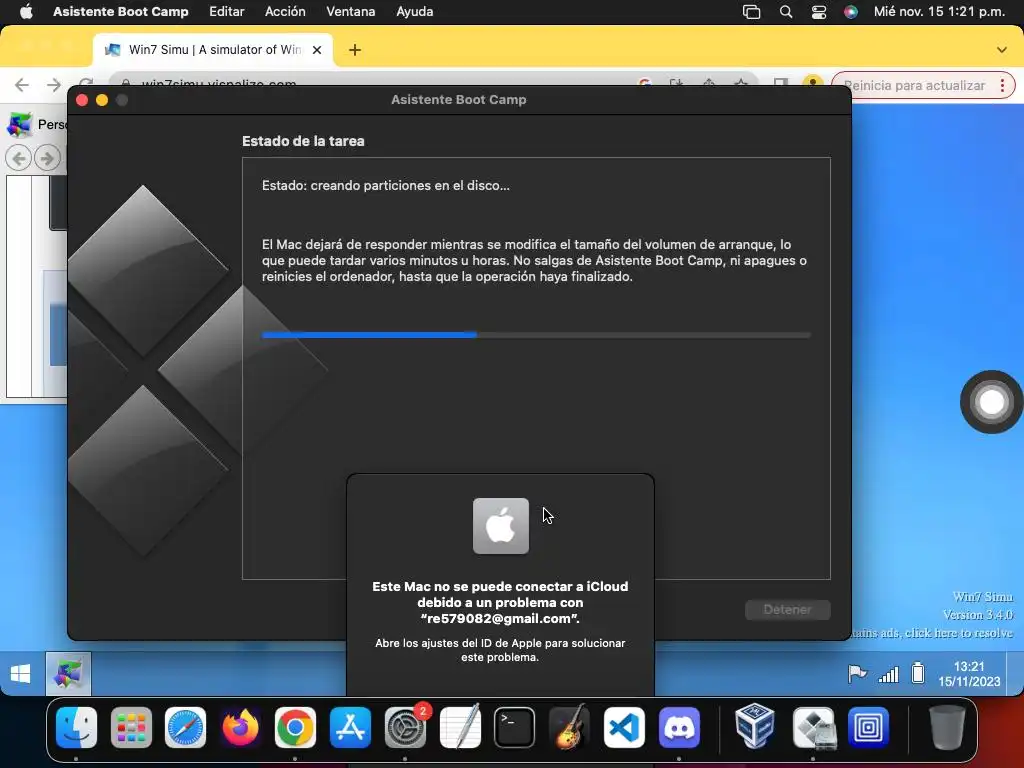This screenshot has width=1024, height=768.
Task: Open the App Store dock icon
Action: coord(350,727)
